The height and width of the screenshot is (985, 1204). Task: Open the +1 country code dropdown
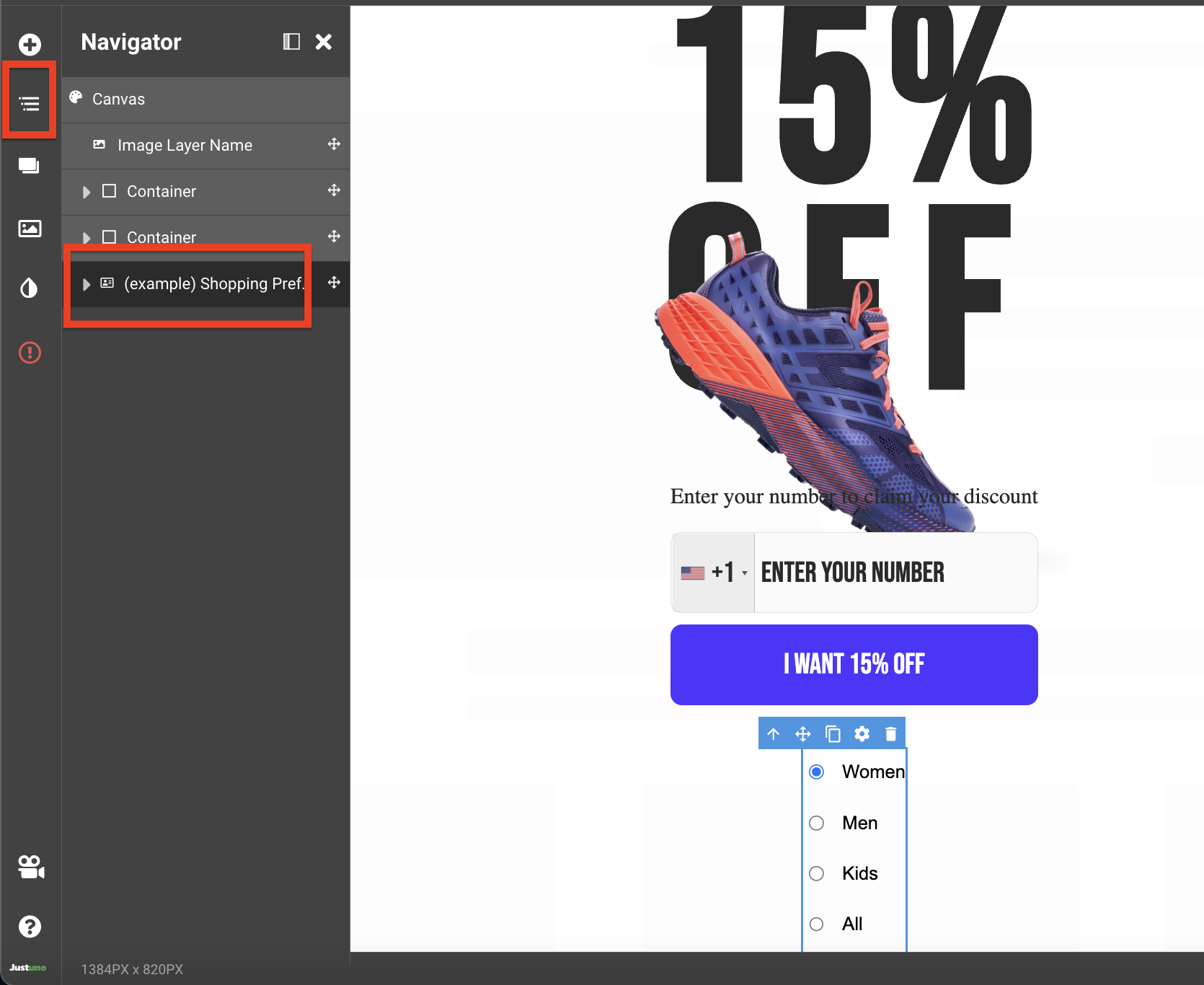click(x=714, y=573)
